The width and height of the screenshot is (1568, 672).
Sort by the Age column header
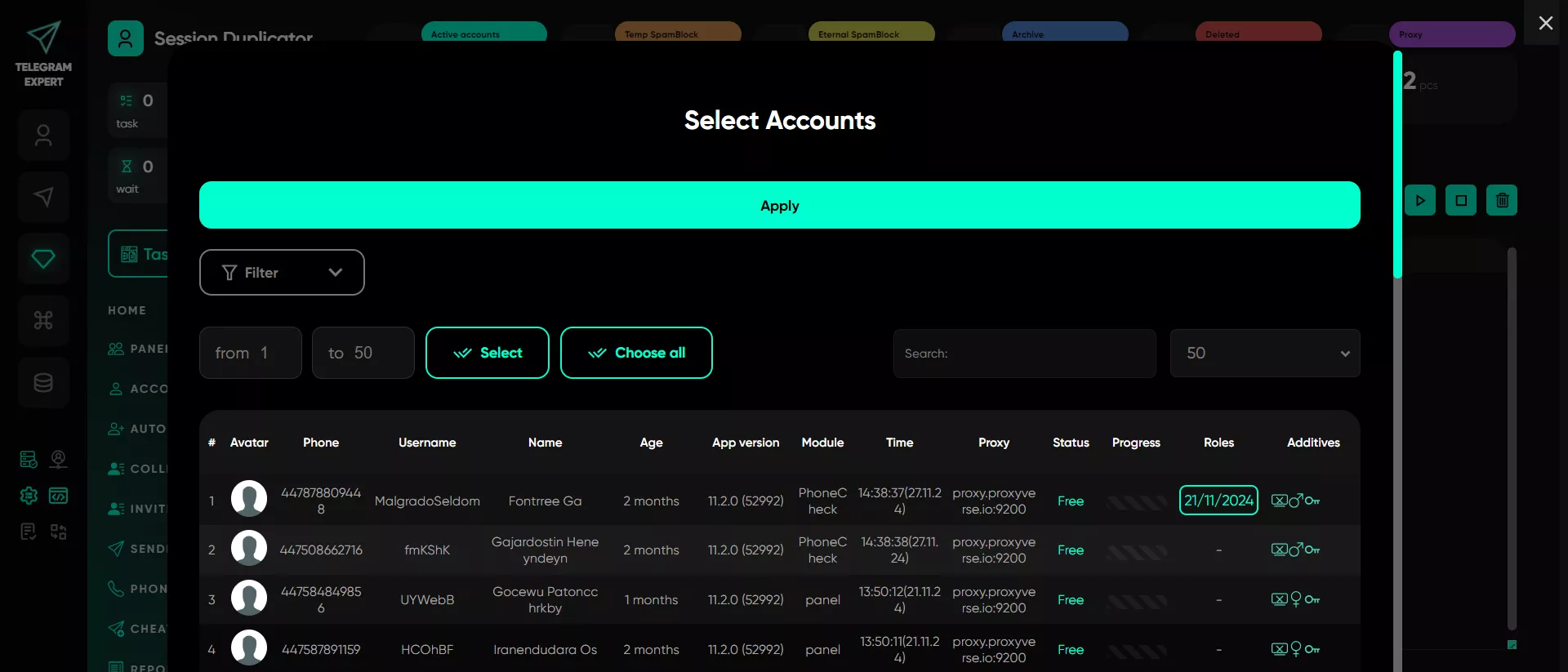click(x=651, y=443)
